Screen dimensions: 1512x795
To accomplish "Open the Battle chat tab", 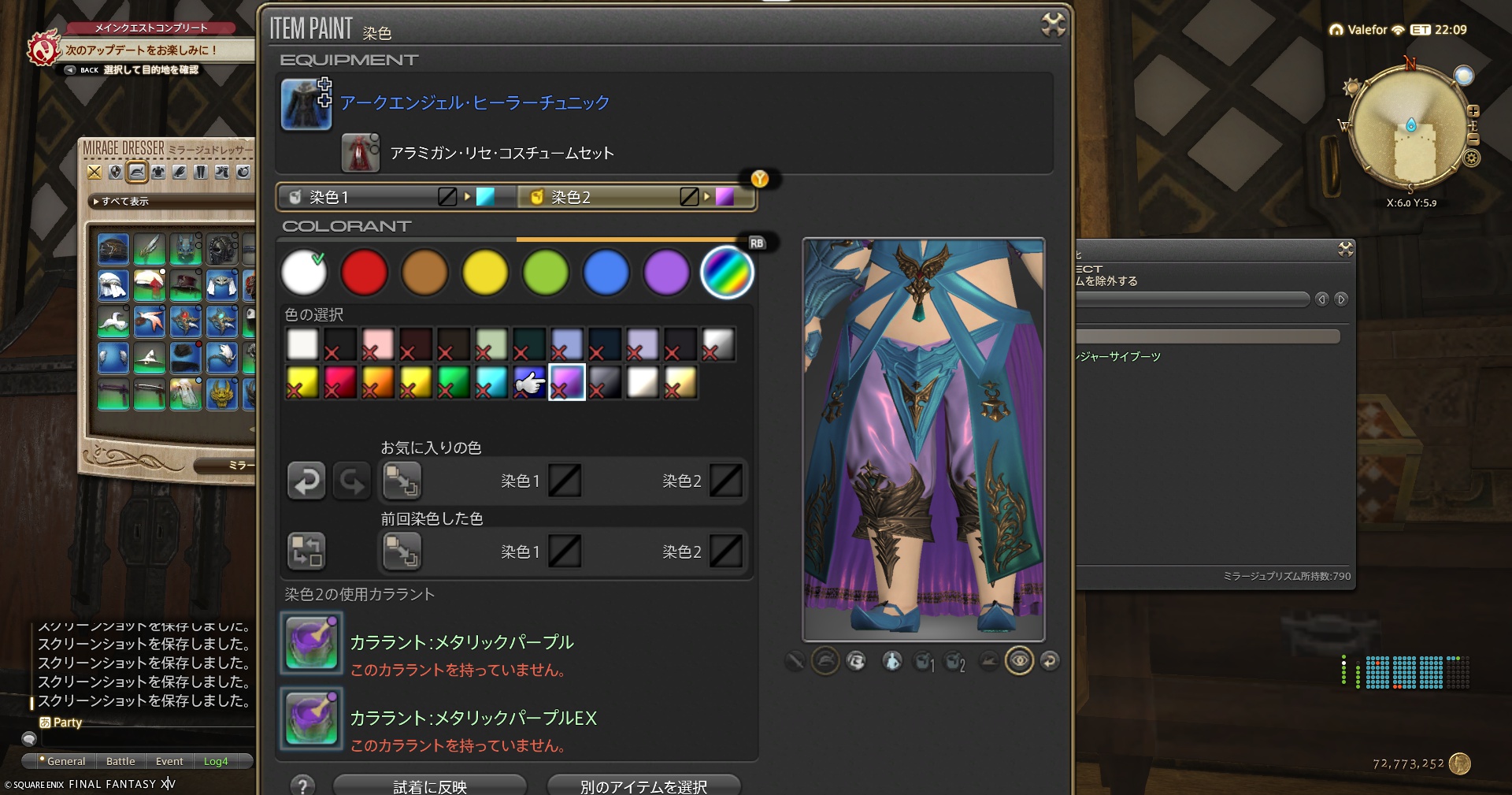I will click(x=120, y=761).
